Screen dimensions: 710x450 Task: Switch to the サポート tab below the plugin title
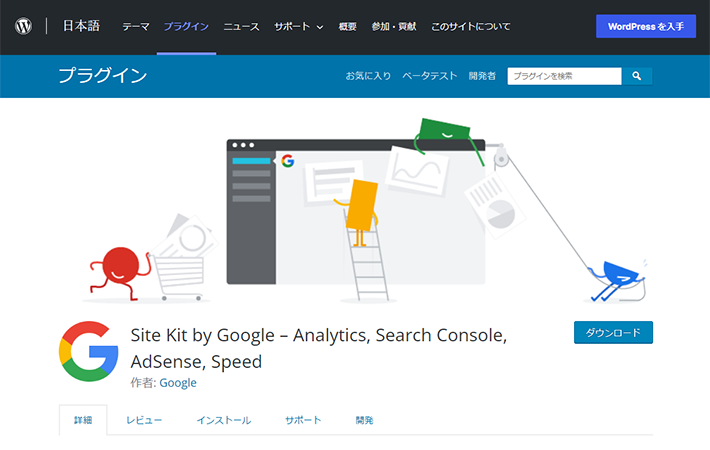pyautogui.click(x=303, y=420)
